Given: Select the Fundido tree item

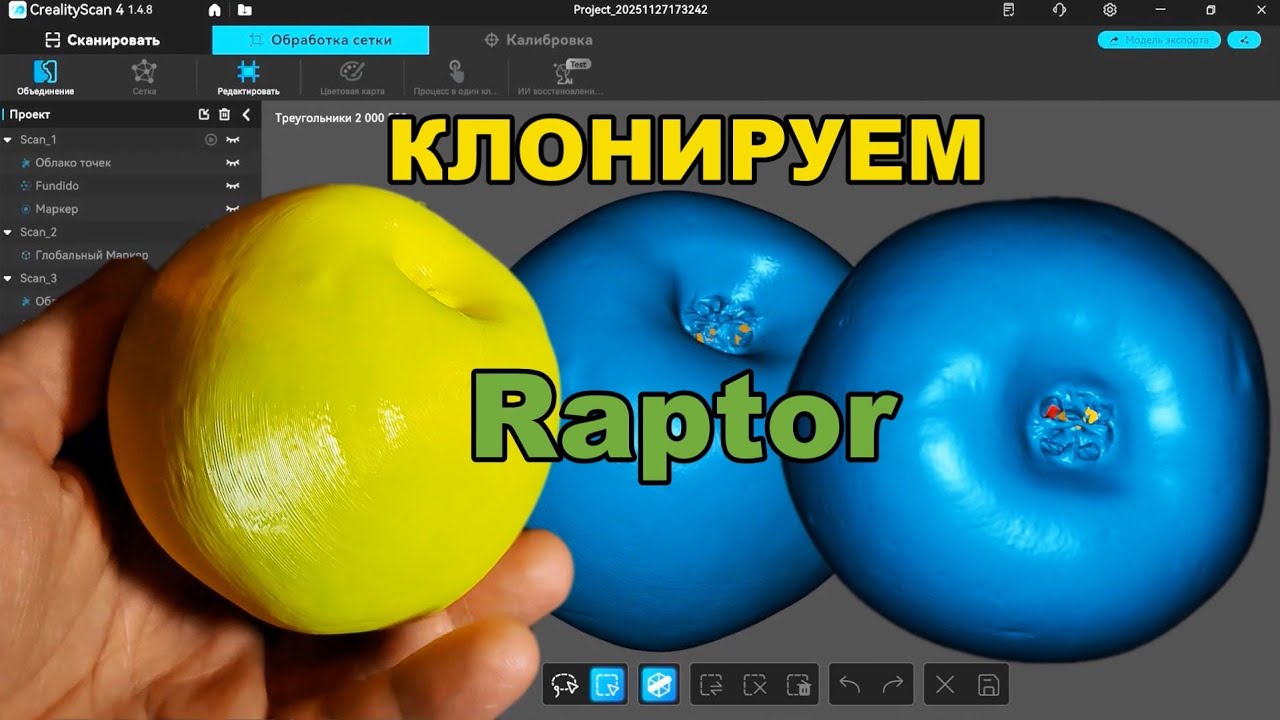Looking at the screenshot, I should coord(56,186).
